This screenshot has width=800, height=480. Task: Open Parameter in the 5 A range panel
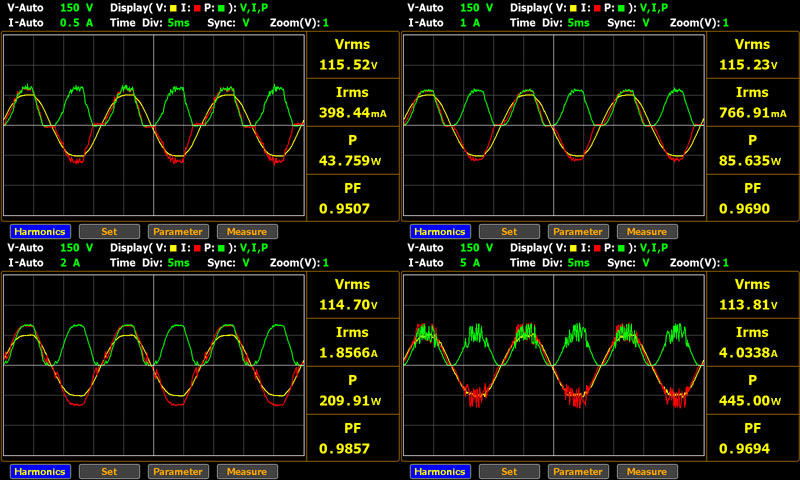(578, 471)
